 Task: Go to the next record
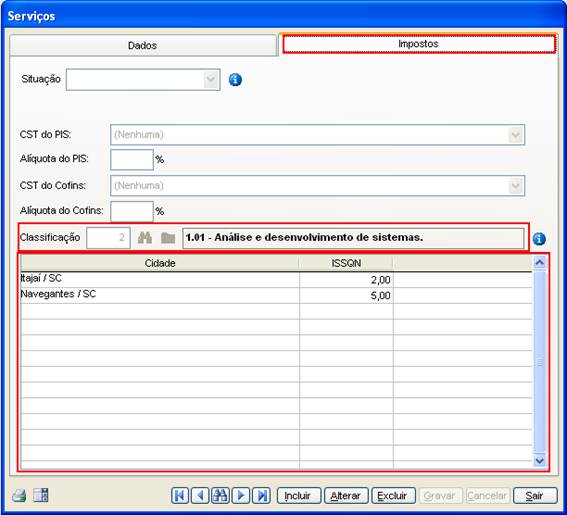pyautogui.click(x=240, y=495)
